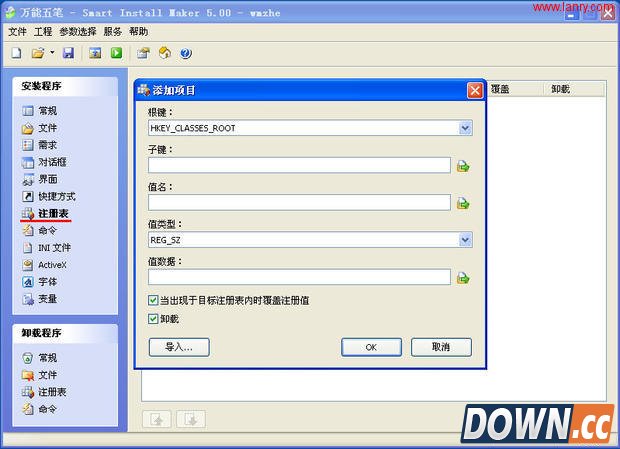Click the New project toolbar icon
620x449 pixels.
(x=17, y=53)
